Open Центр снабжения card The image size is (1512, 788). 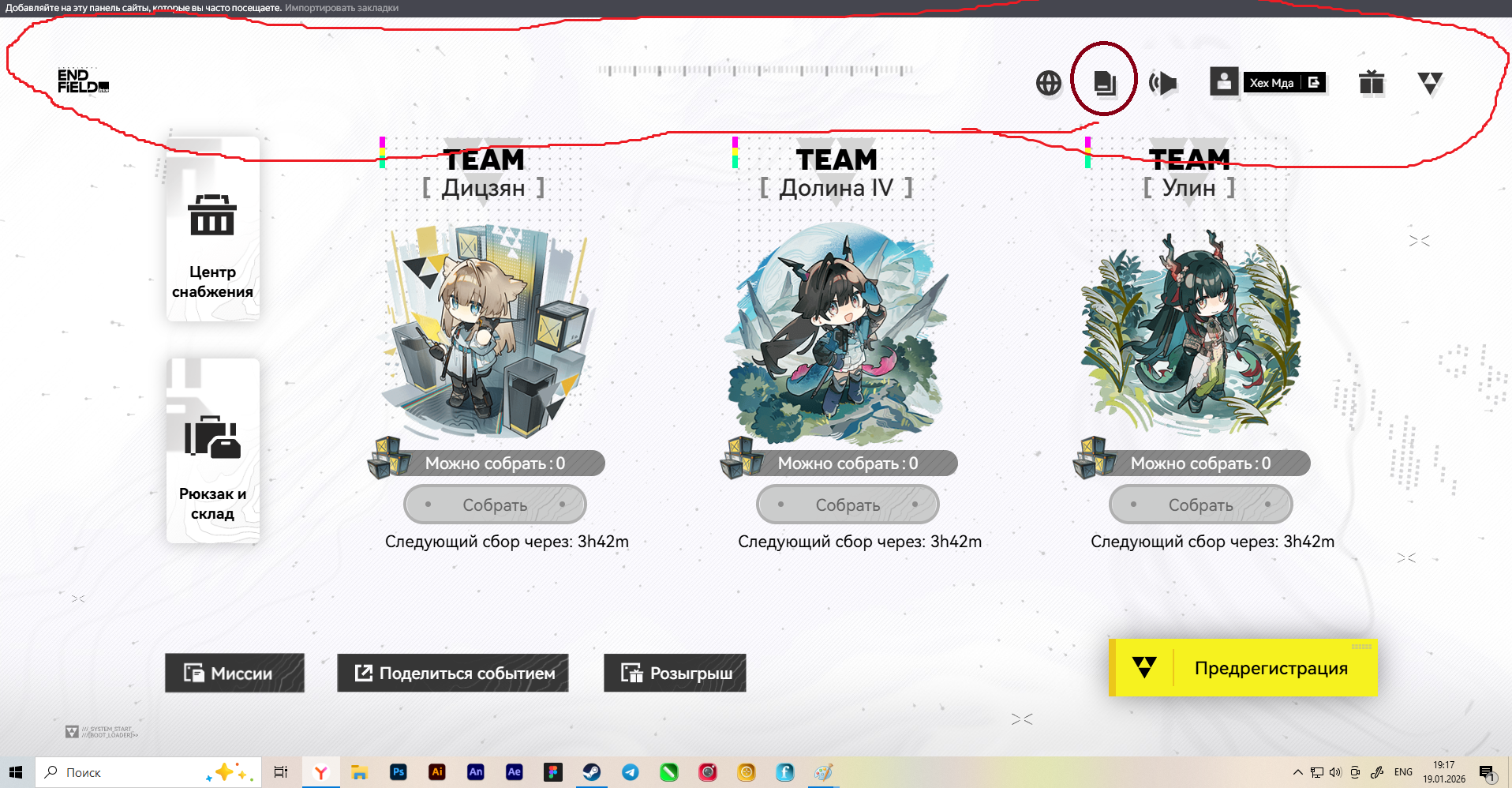[213, 229]
